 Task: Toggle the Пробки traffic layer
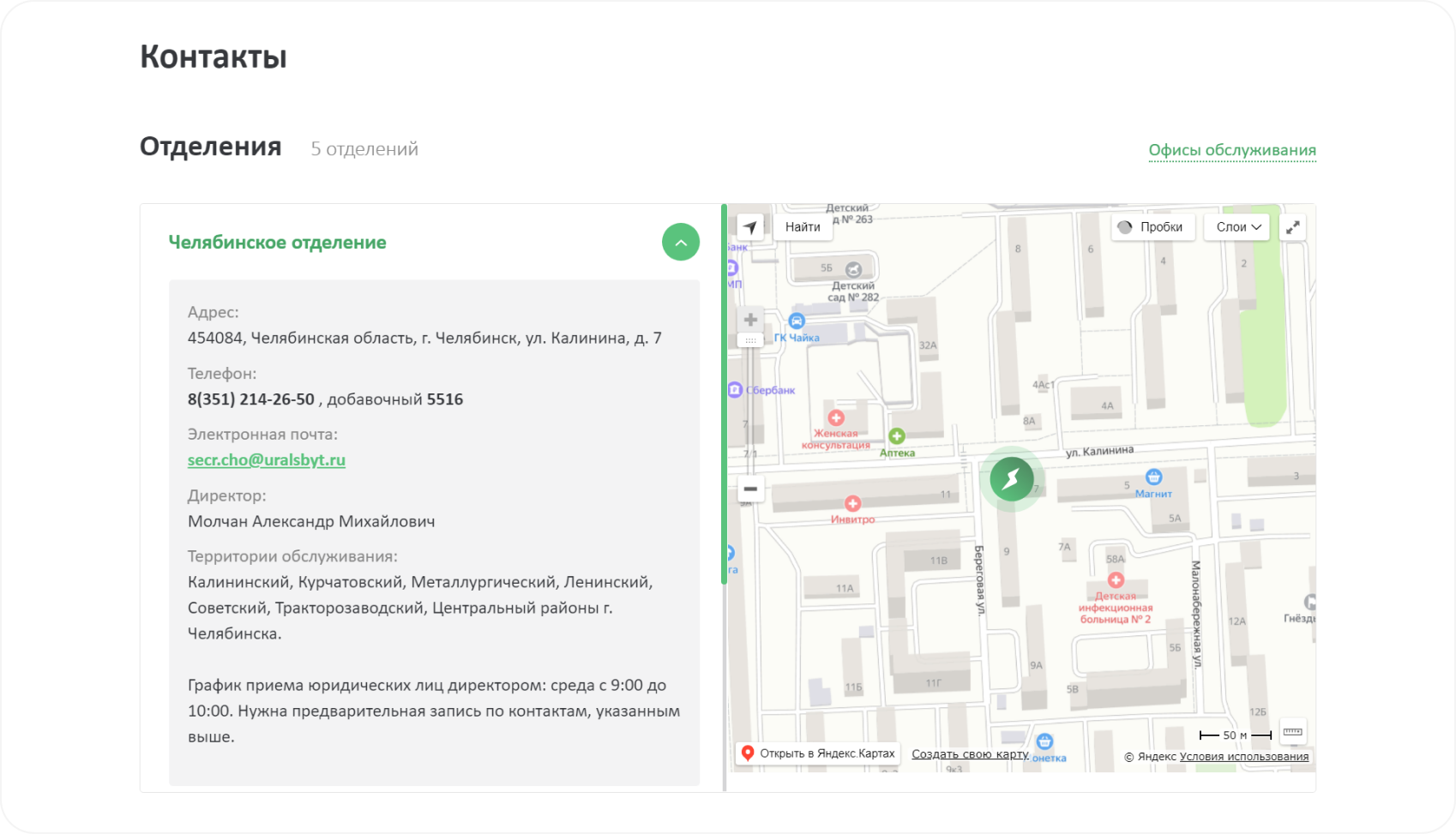[x=1152, y=227]
